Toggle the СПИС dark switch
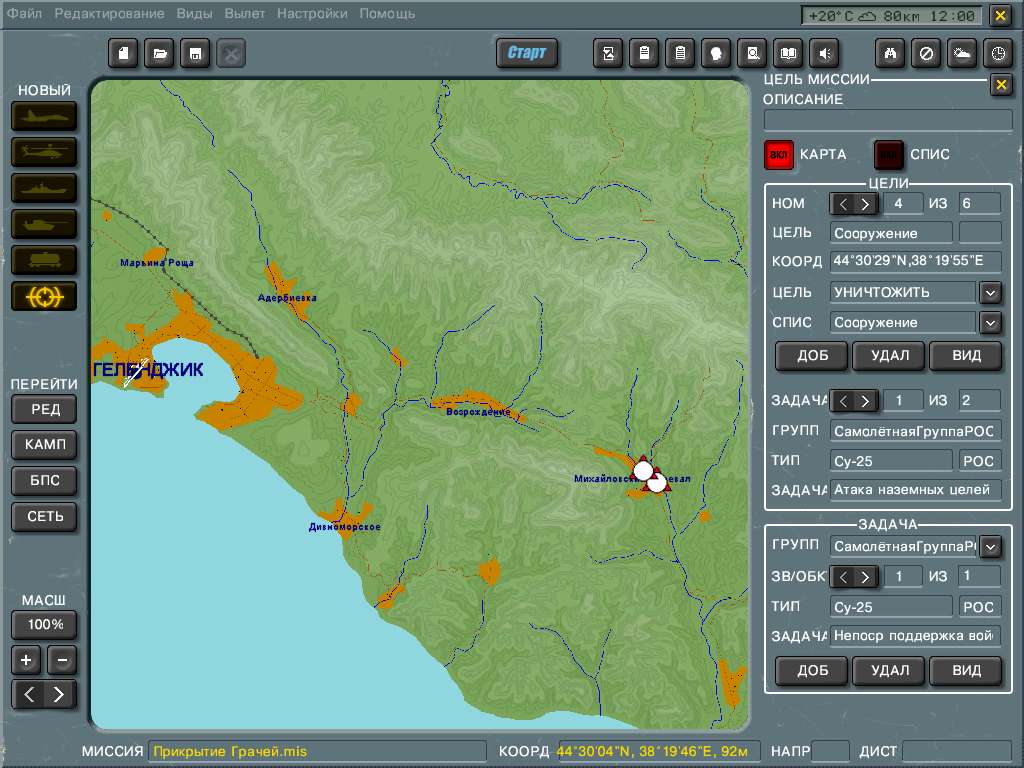 [888, 155]
